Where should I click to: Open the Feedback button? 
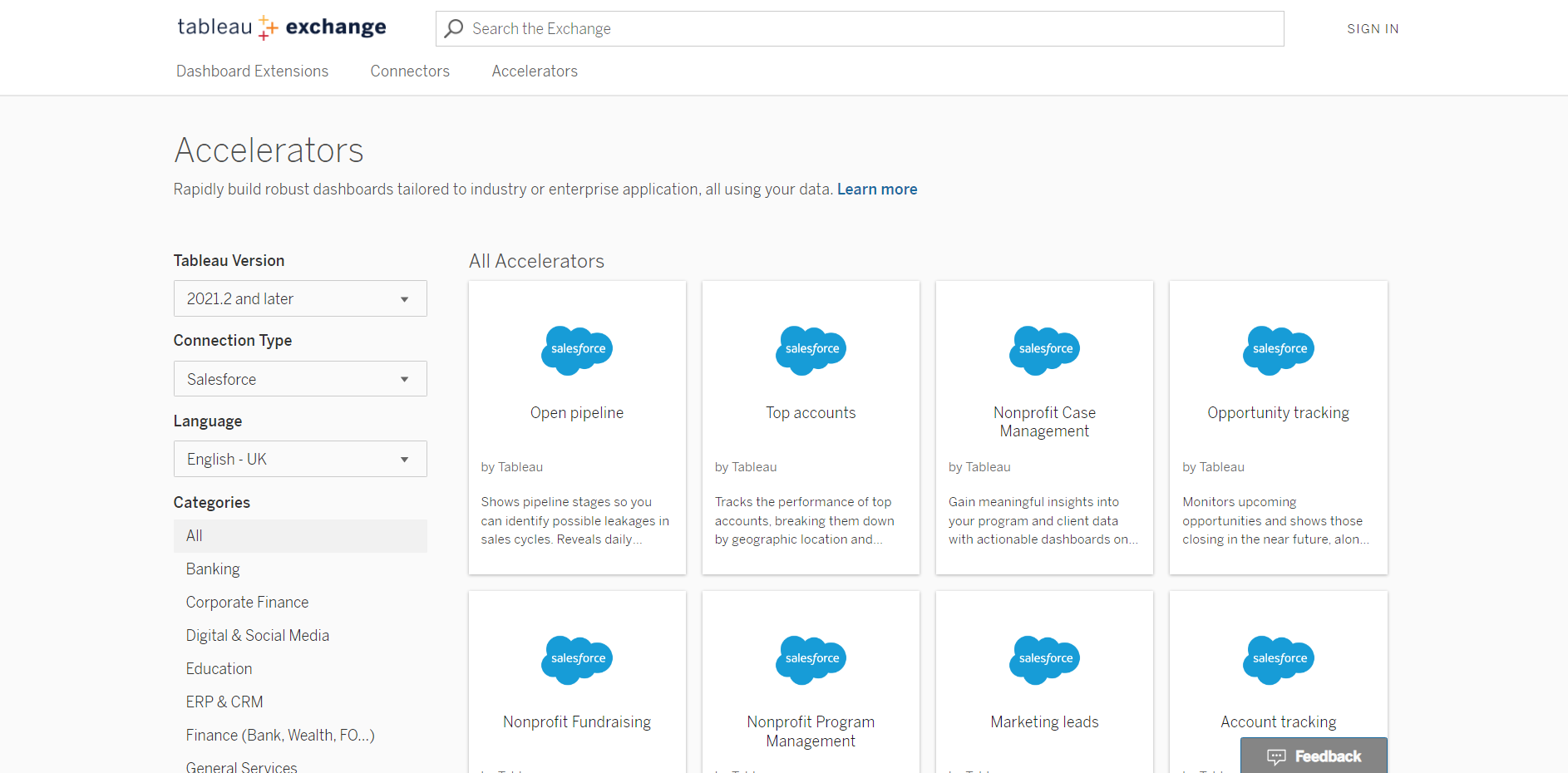click(1314, 756)
